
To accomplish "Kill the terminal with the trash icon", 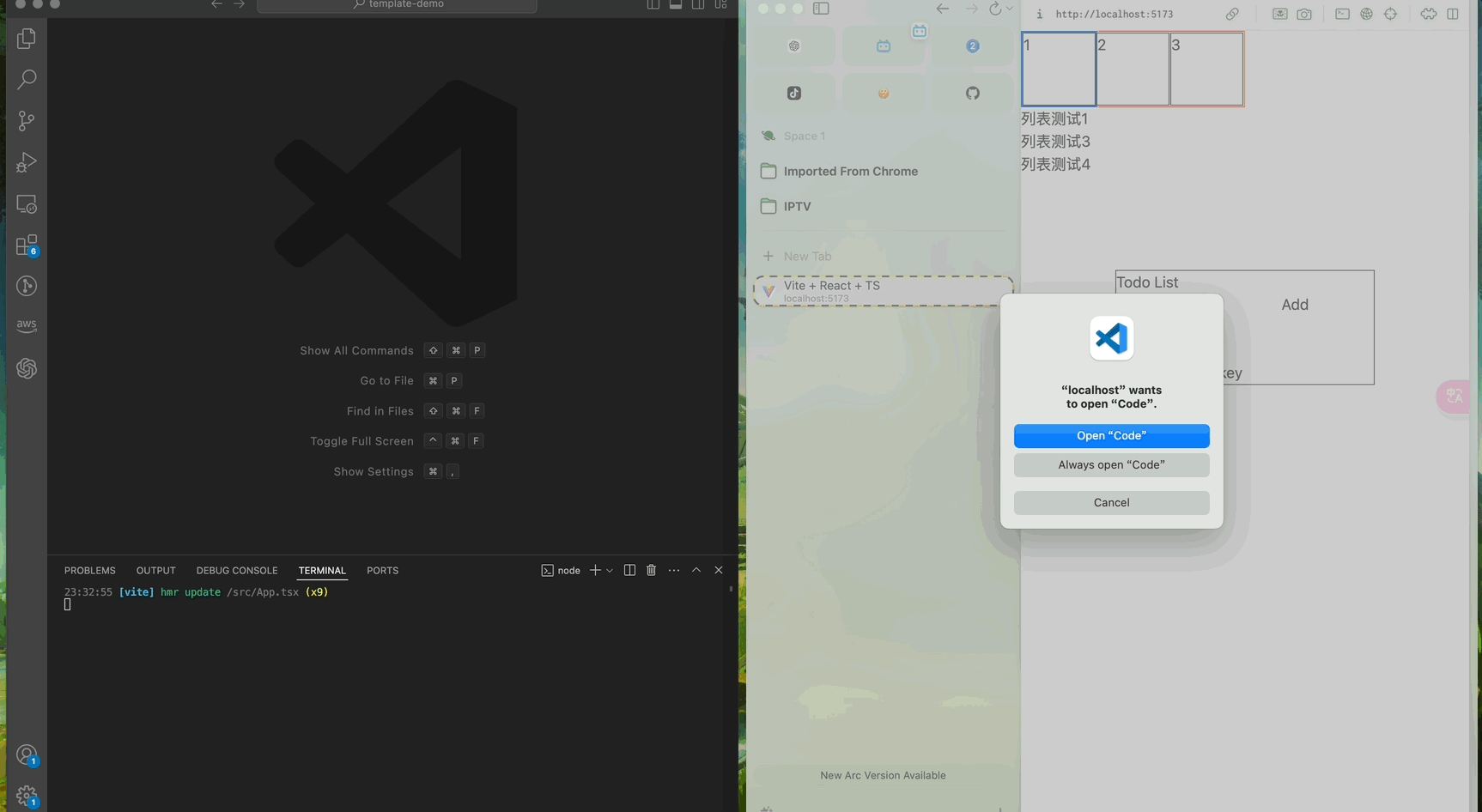I will [651, 570].
